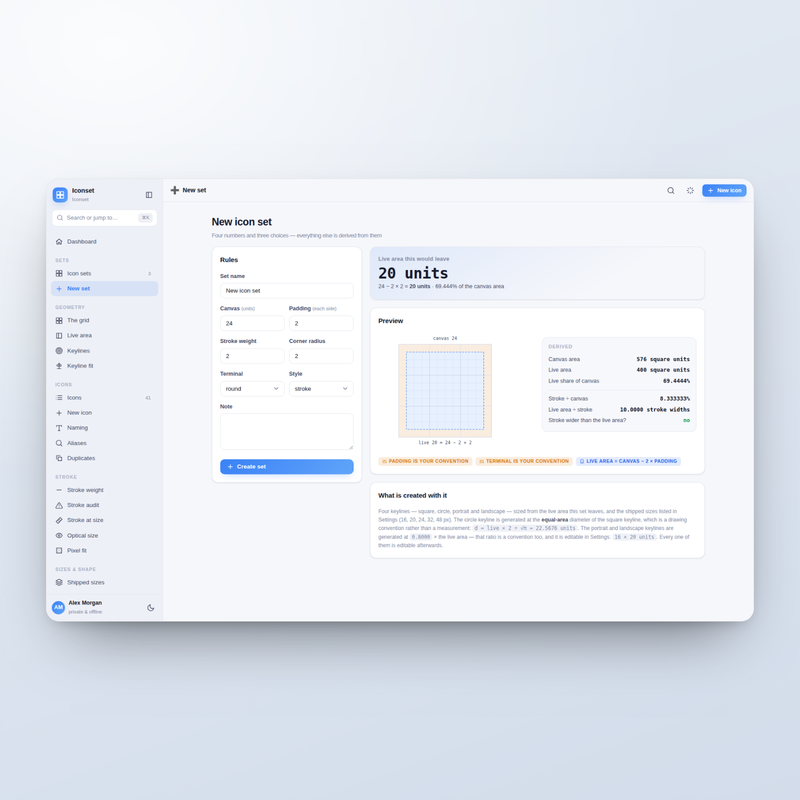
Task: Click the grid icon beside The grid
Action: pos(59,320)
